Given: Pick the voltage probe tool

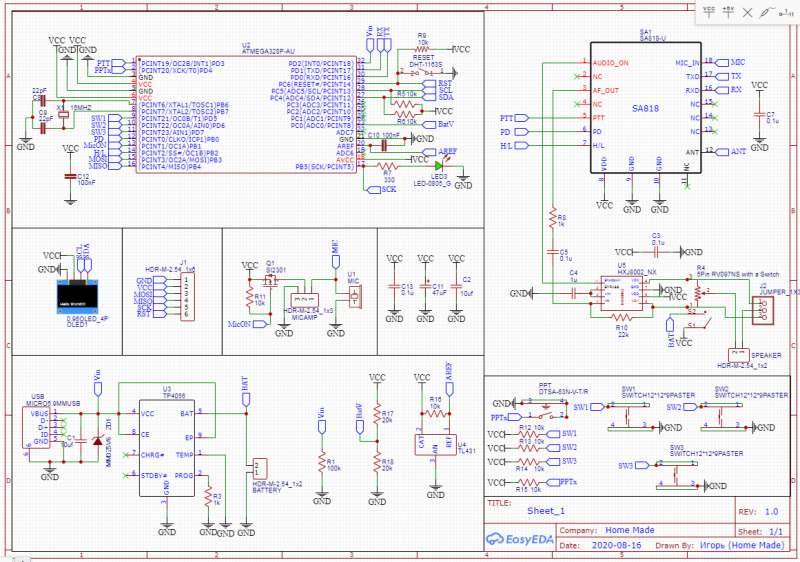Looking at the screenshot, I should click(767, 10).
